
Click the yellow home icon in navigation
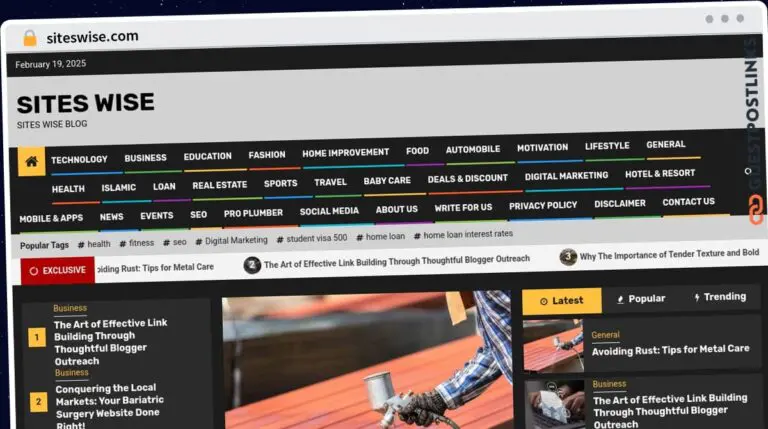[x=32, y=161]
